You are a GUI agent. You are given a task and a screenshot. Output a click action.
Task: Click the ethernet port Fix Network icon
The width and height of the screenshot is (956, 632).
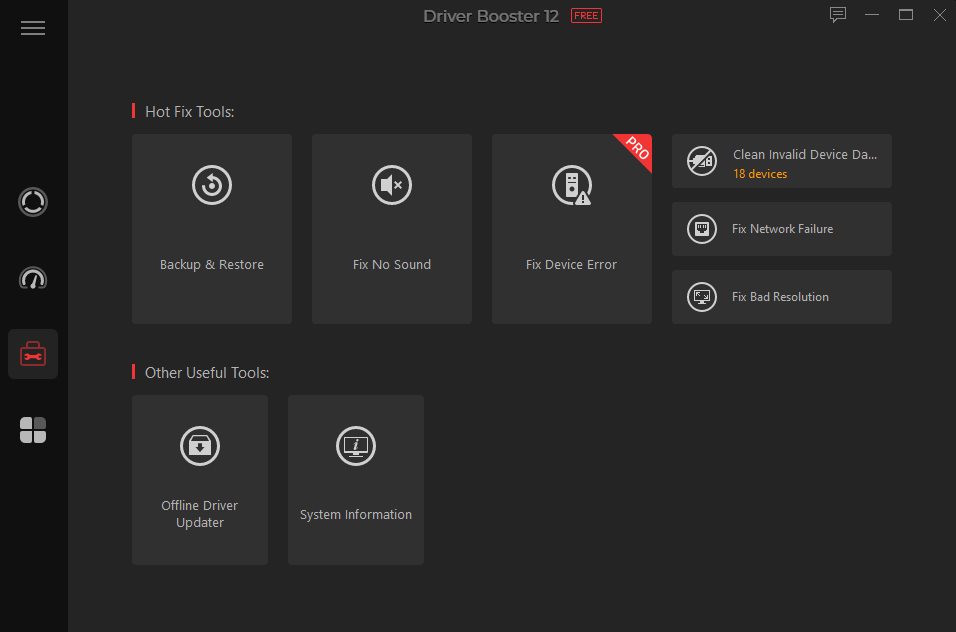coord(701,229)
